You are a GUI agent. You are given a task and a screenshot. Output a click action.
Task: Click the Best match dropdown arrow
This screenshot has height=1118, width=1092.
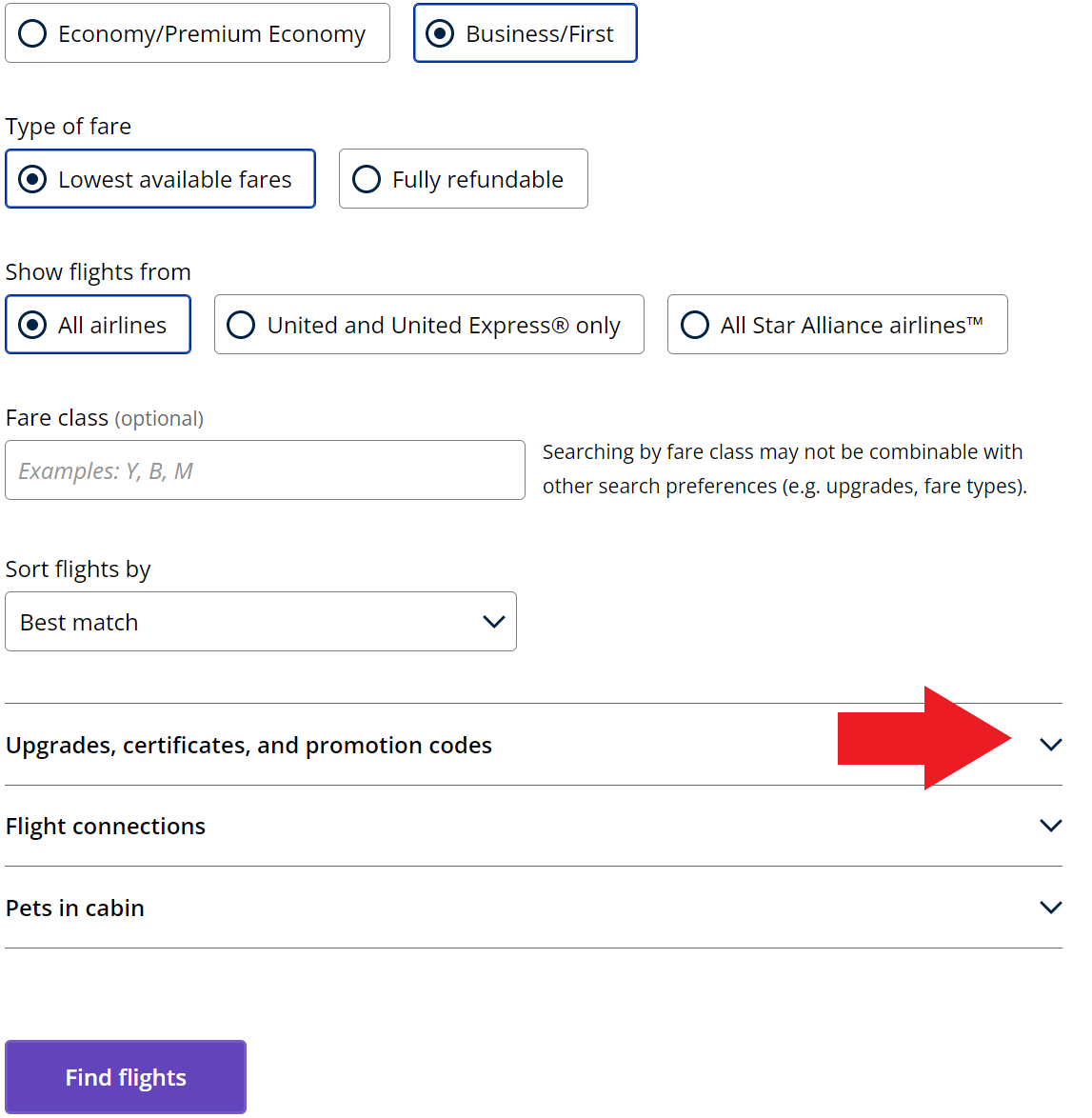coord(494,622)
